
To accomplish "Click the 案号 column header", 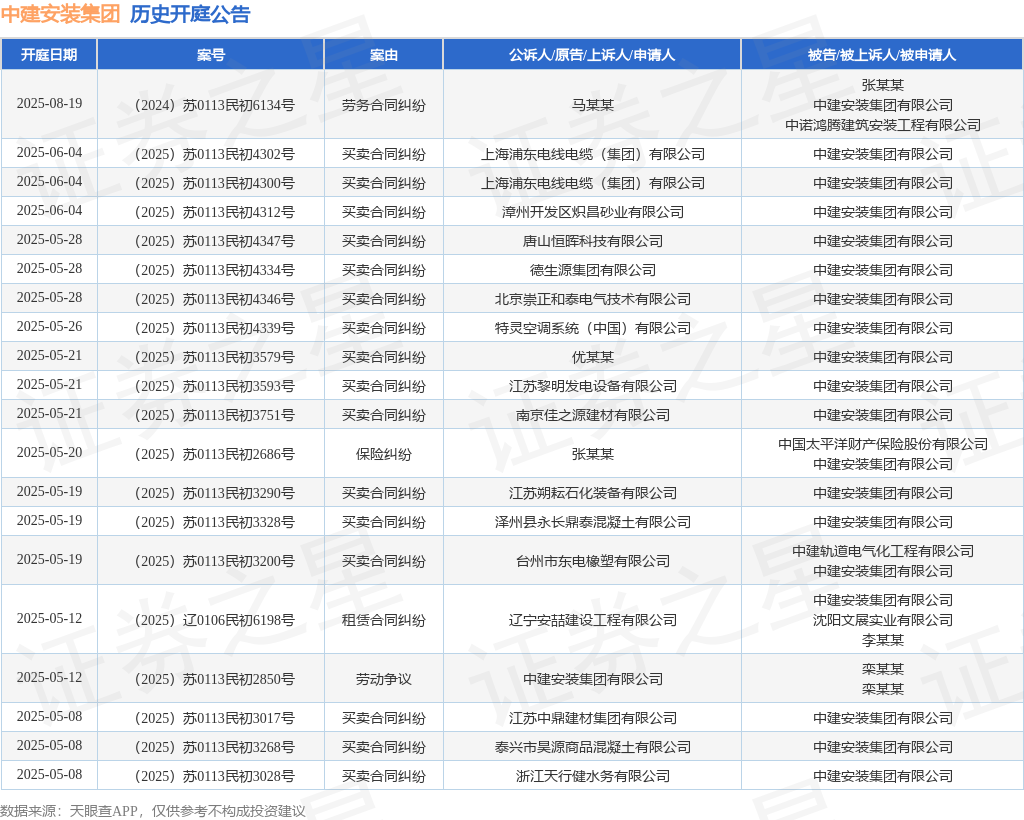I will click(x=210, y=55).
